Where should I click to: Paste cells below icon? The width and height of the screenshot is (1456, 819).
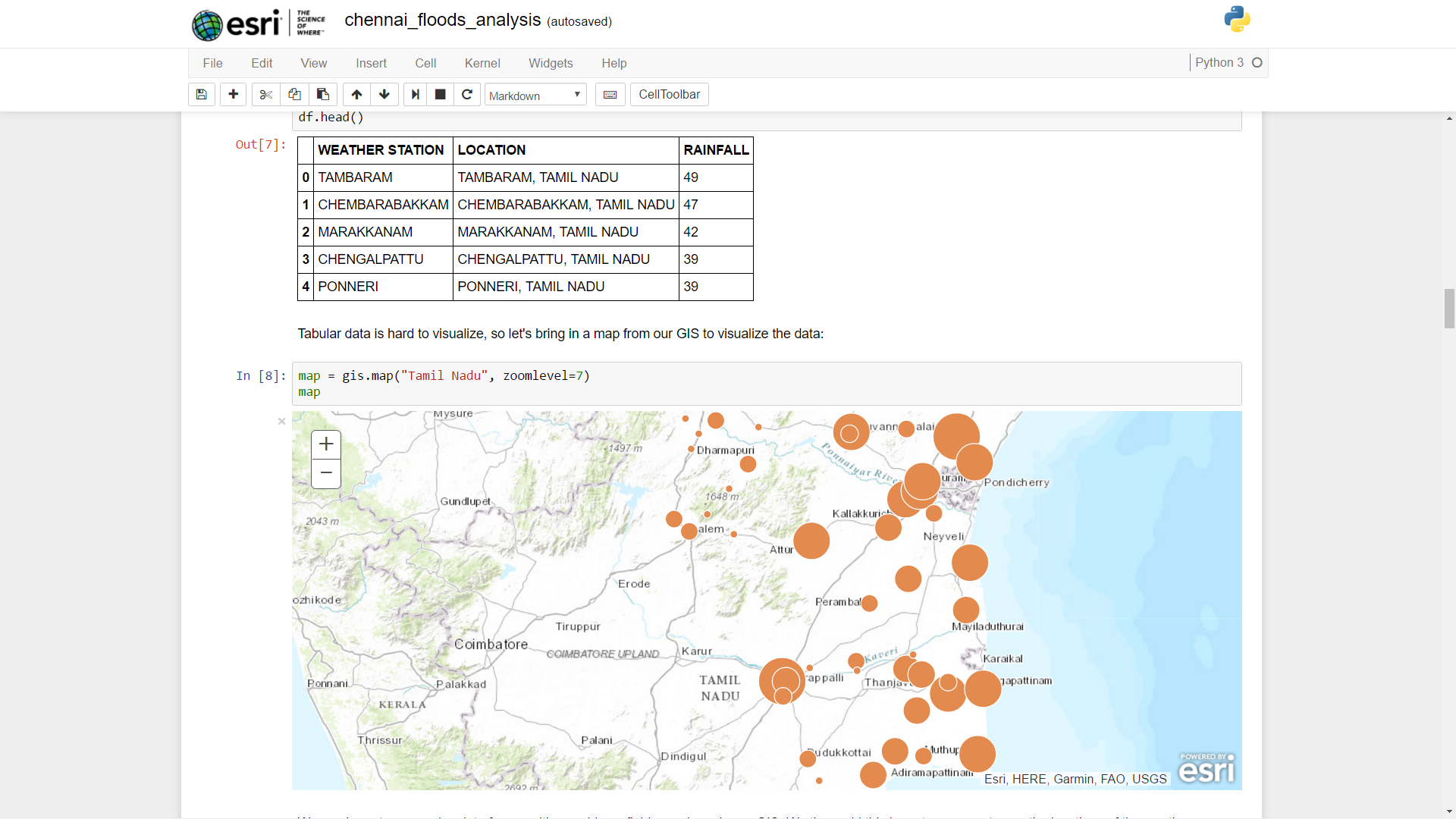tap(323, 94)
